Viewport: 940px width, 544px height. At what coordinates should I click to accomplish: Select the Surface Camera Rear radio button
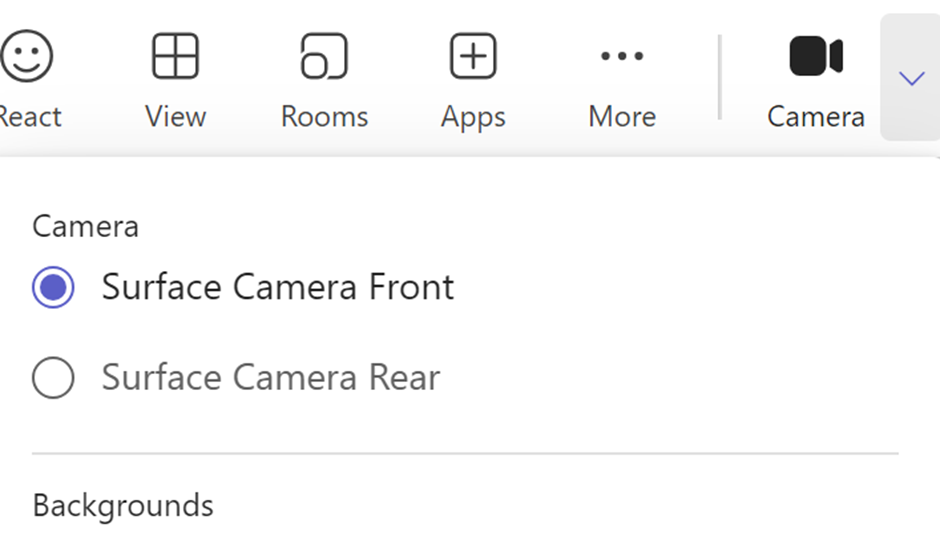tap(53, 378)
